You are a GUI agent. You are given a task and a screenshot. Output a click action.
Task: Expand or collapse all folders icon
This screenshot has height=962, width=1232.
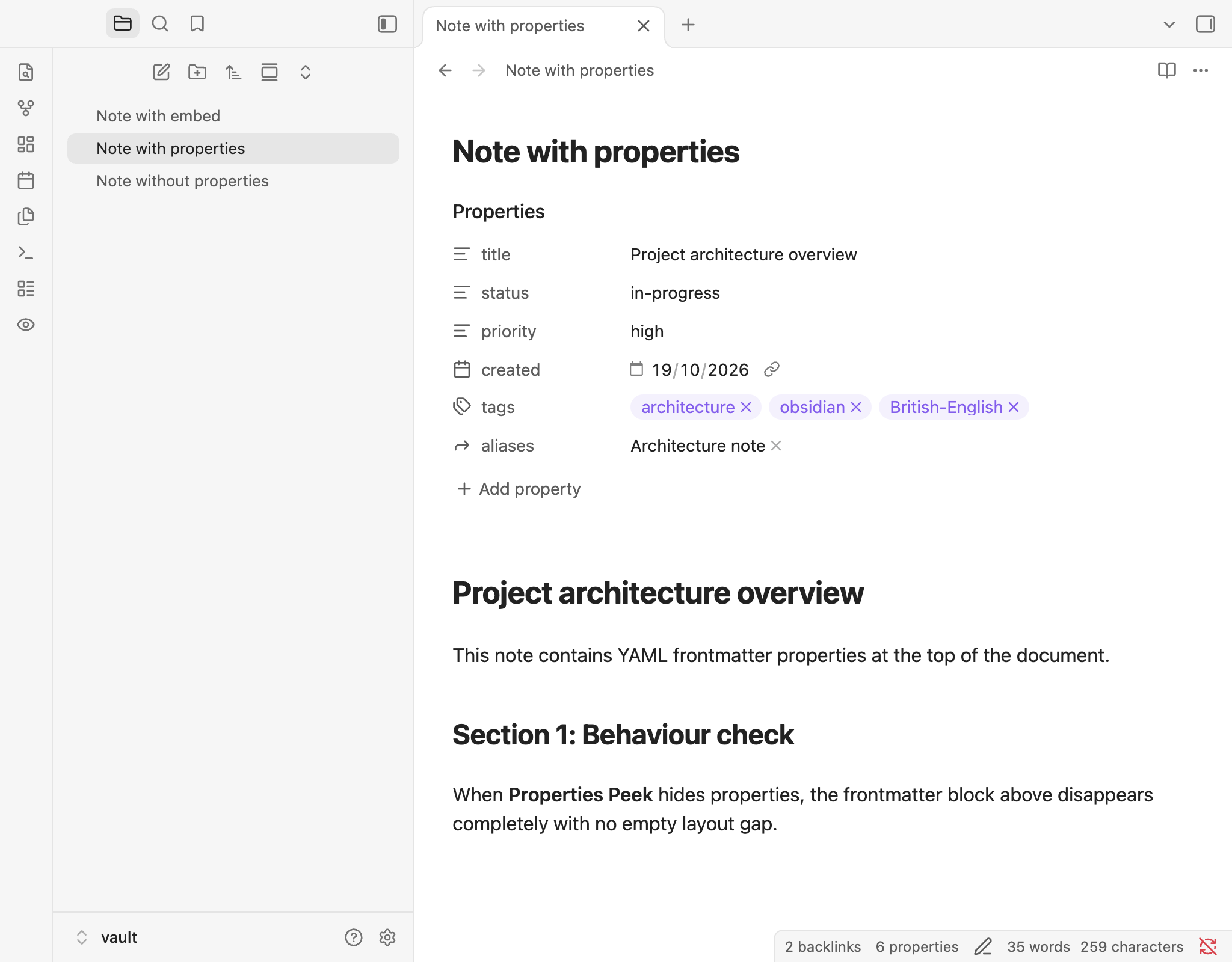306,72
